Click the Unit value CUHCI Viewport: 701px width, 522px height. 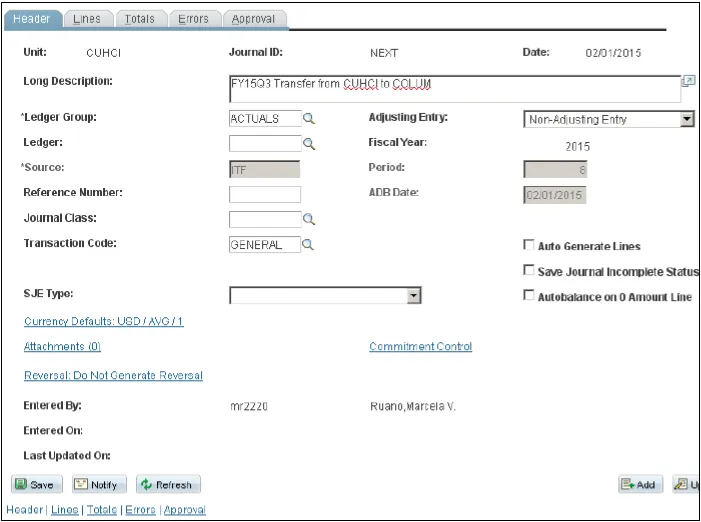tap(103, 53)
